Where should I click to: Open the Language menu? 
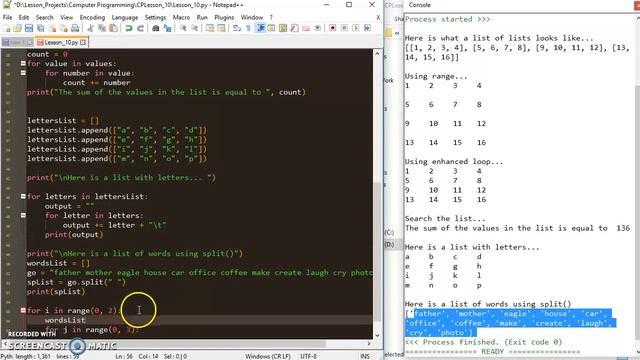(125, 18)
